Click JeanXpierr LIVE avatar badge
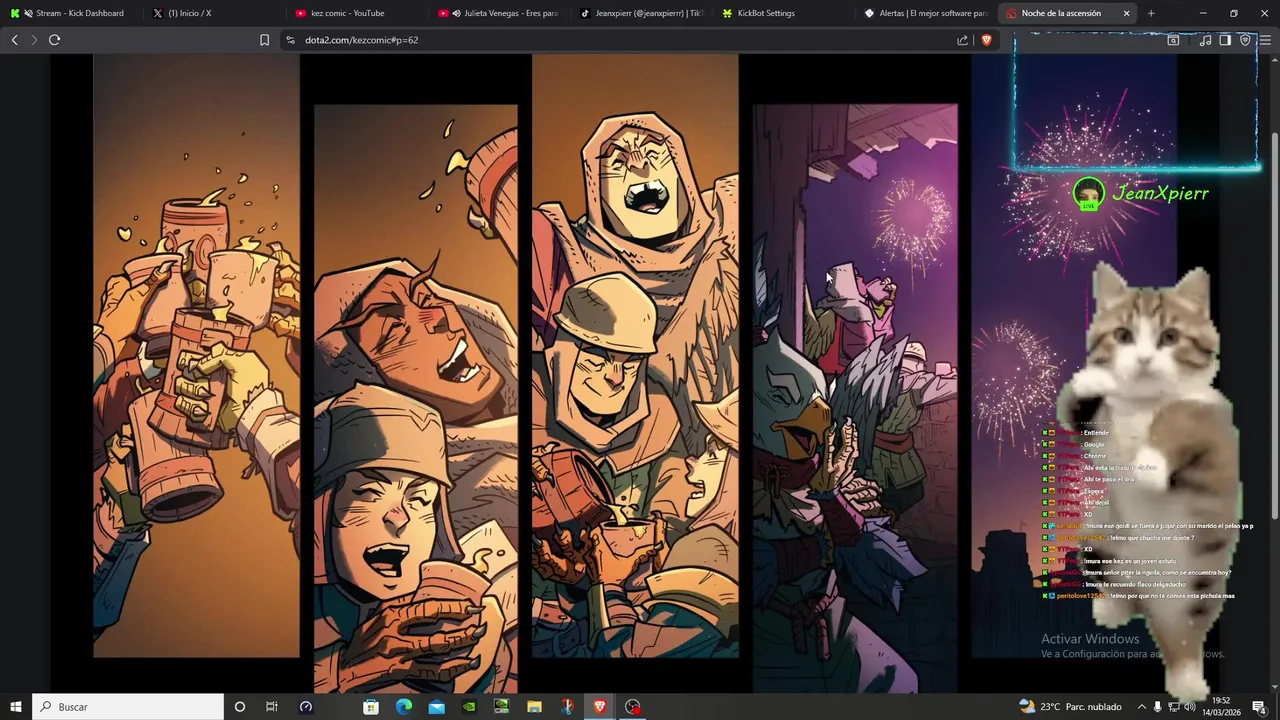1280x720 pixels. [x=1088, y=193]
